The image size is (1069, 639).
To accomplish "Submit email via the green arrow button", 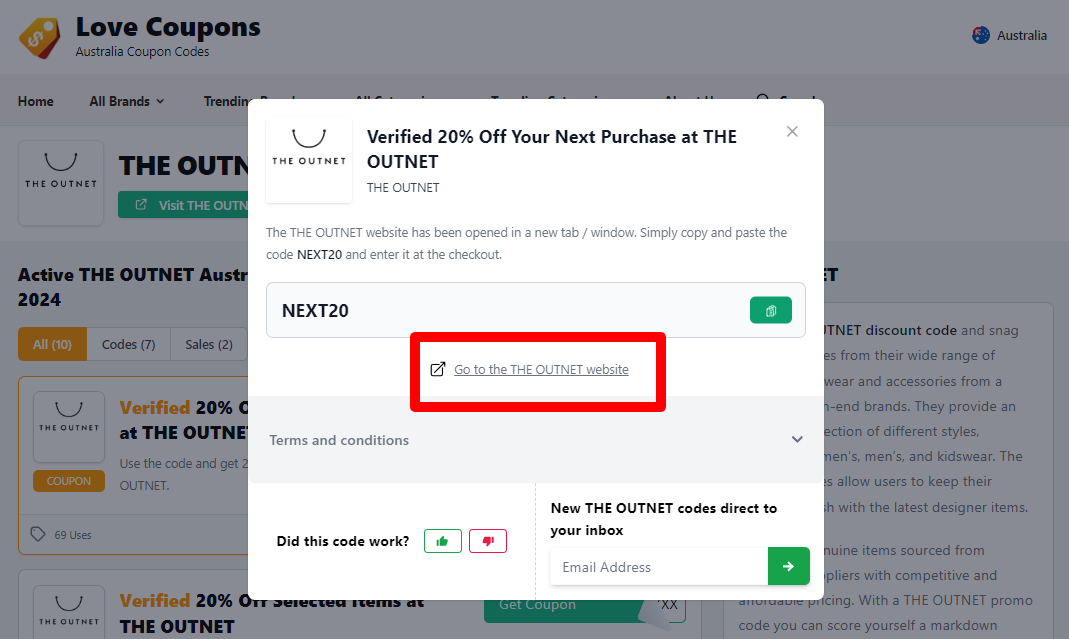I will (x=789, y=566).
